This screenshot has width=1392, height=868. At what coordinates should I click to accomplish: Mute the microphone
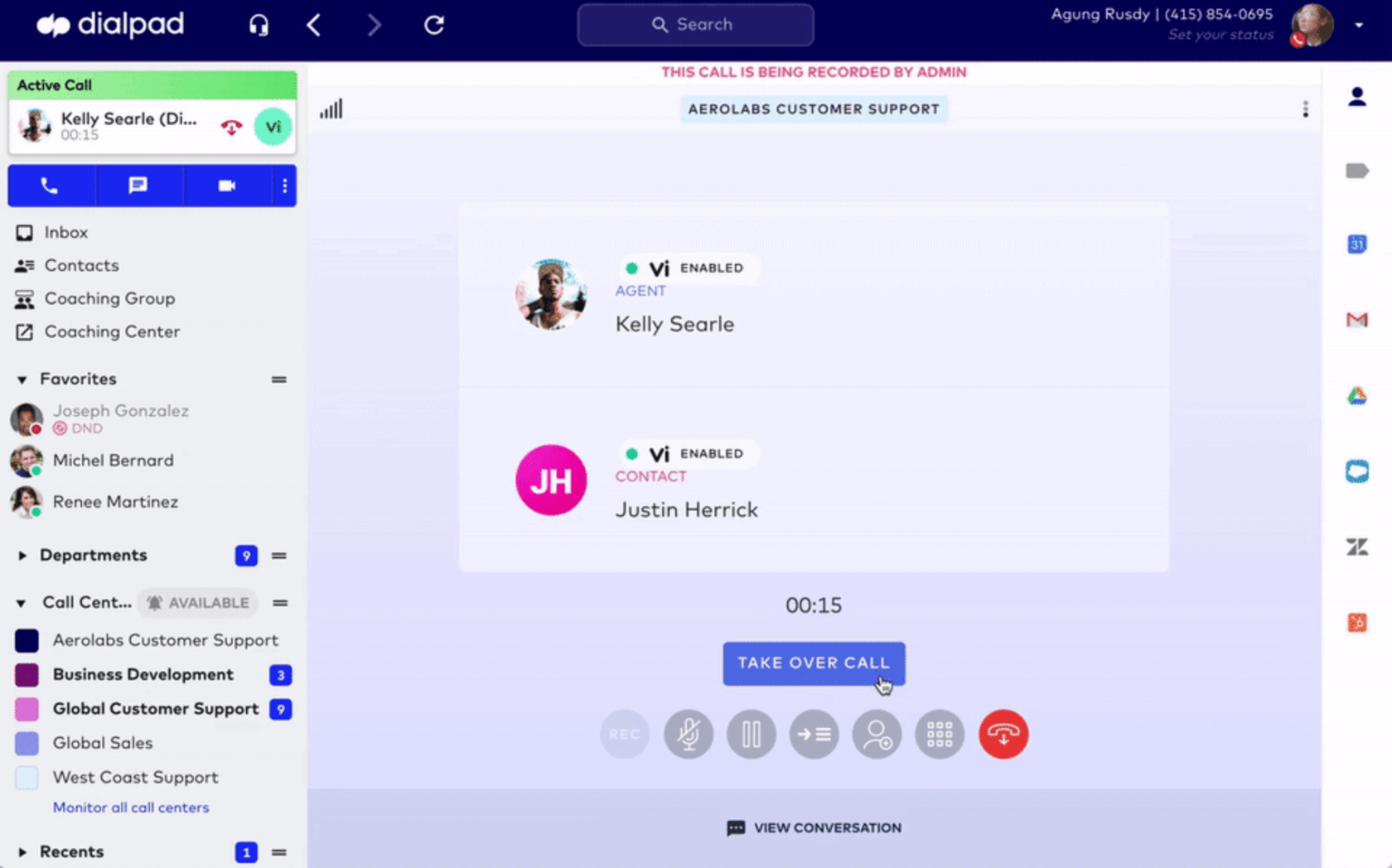point(689,734)
